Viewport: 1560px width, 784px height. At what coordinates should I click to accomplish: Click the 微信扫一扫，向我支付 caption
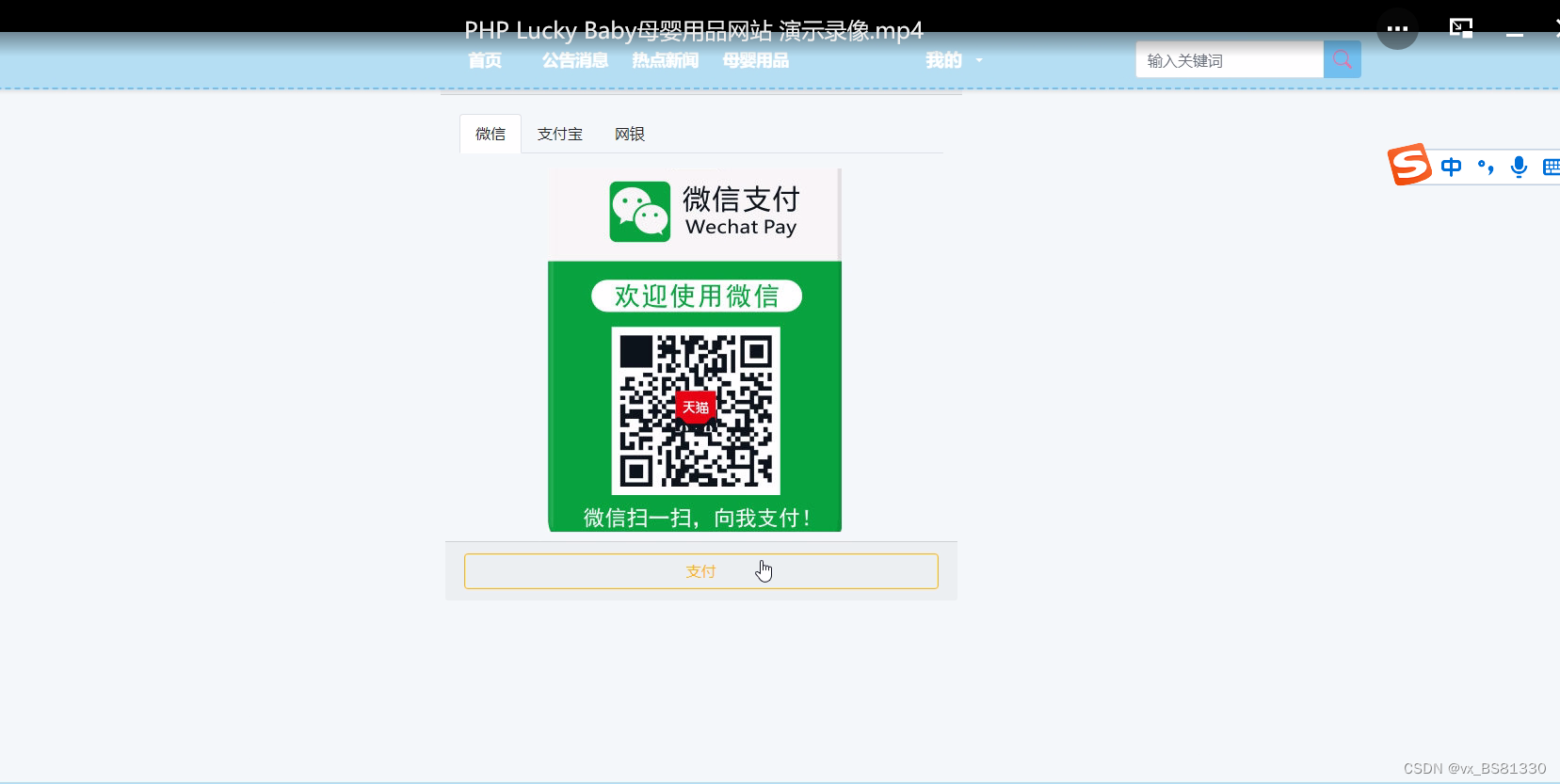(697, 518)
